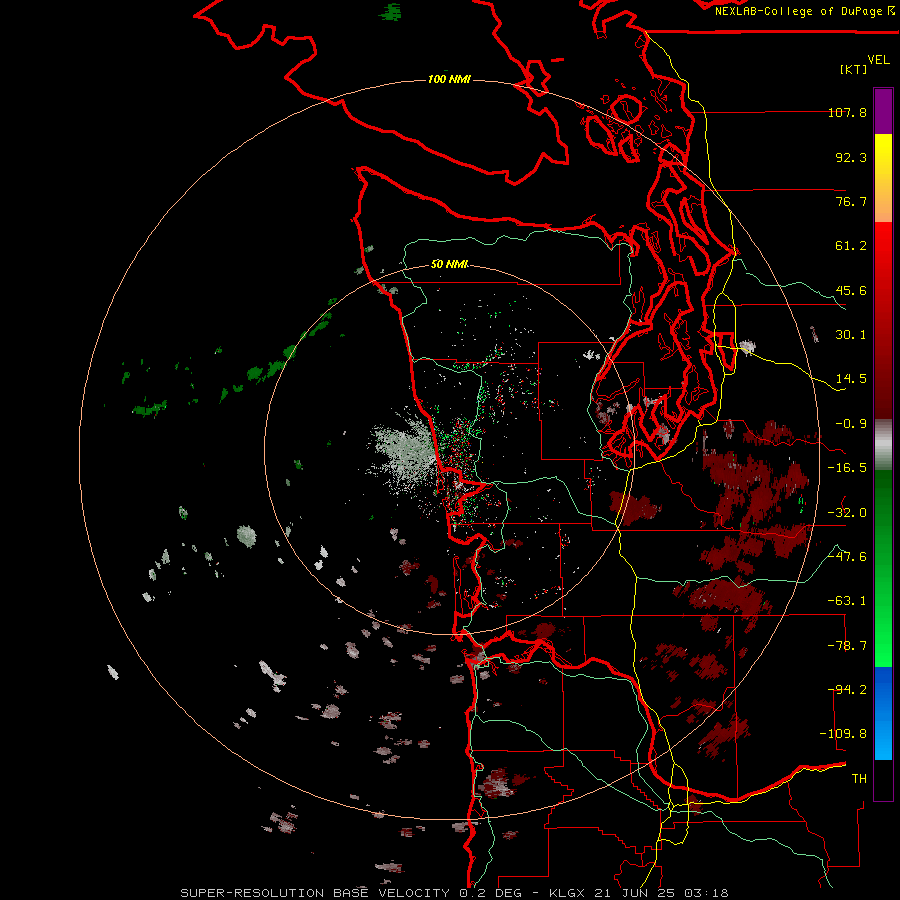Click the 45.6 velocity scale value
900x900 pixels.
coord(851,290)
